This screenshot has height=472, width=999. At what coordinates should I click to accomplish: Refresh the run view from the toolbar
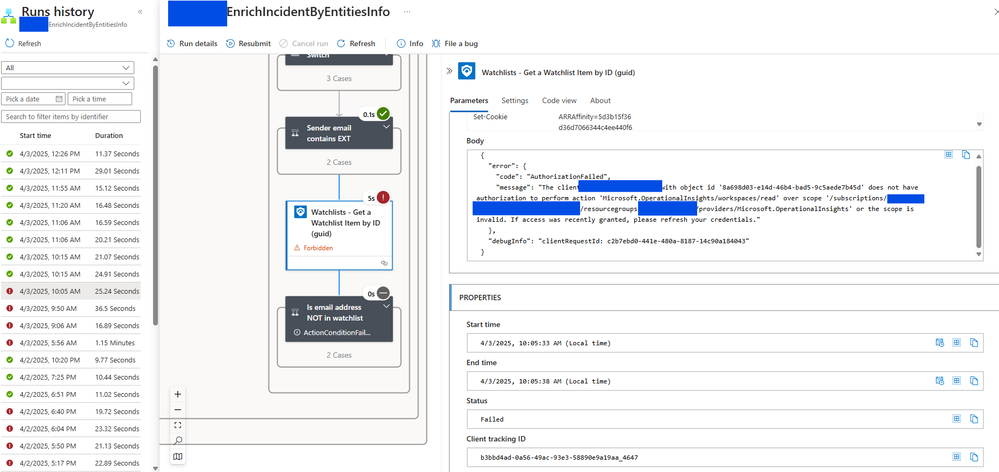pos(356,43)
